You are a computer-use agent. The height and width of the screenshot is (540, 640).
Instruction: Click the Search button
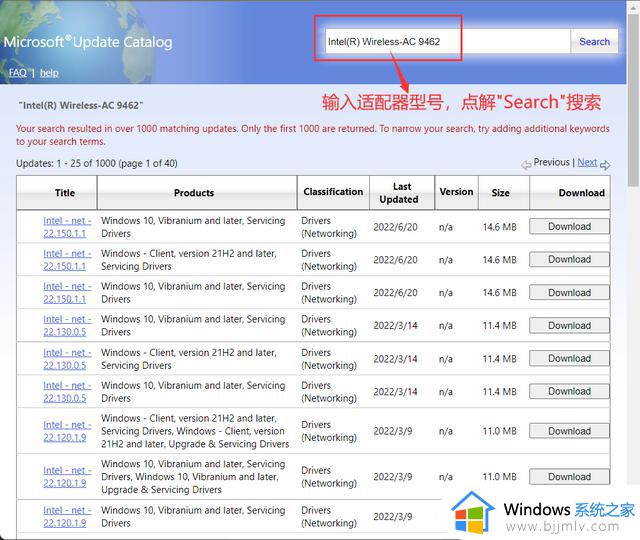tap(594, 41)
